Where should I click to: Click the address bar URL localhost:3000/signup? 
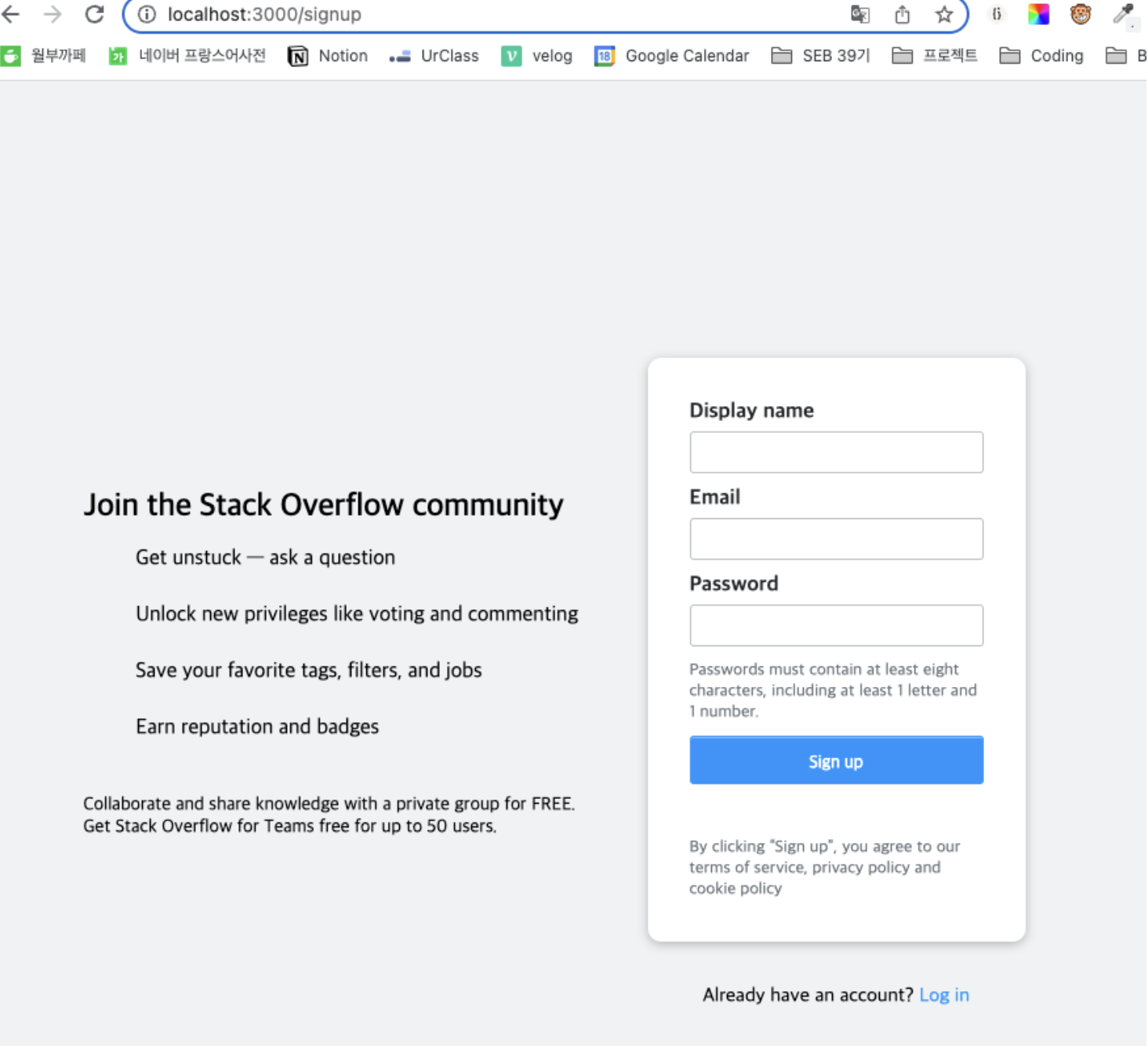(264, 14)
